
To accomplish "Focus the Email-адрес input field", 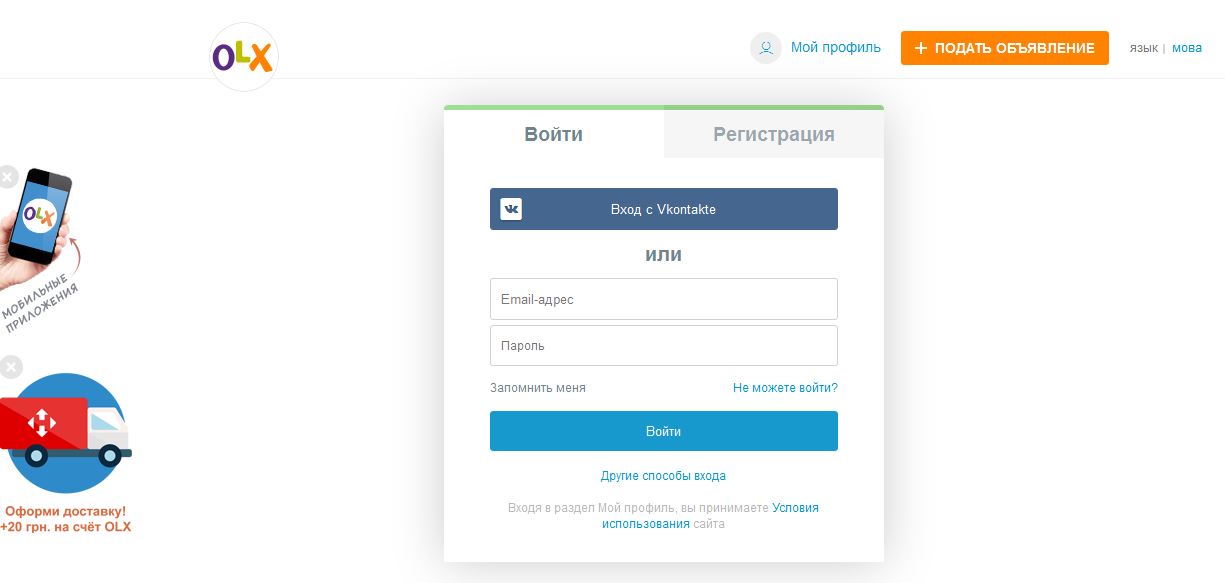I will [664, 299].
